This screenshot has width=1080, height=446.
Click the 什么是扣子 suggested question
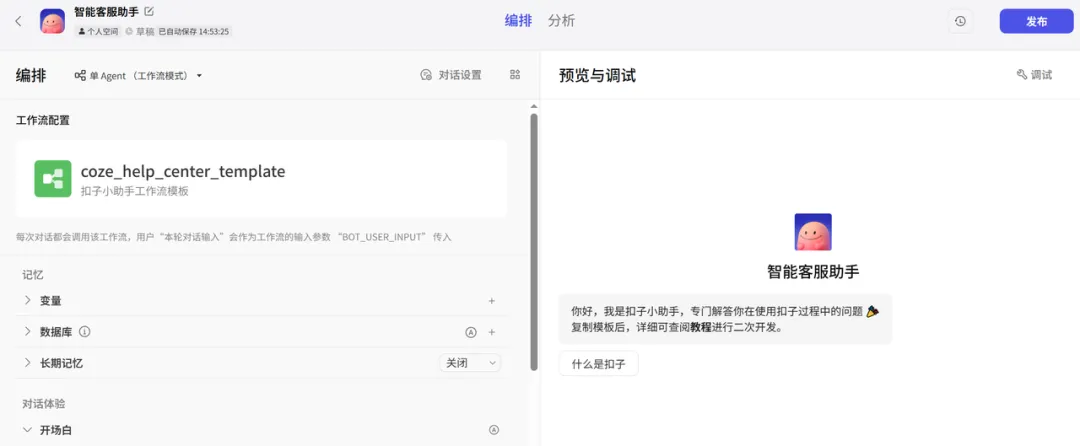598,364
